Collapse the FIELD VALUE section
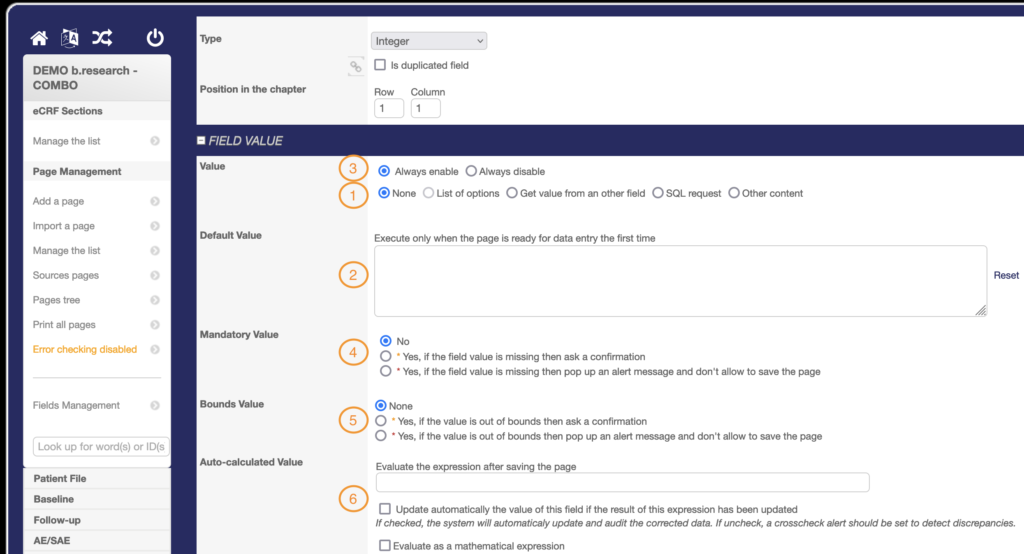This screenshot has width=1024, height=554. tap(201, 141)
